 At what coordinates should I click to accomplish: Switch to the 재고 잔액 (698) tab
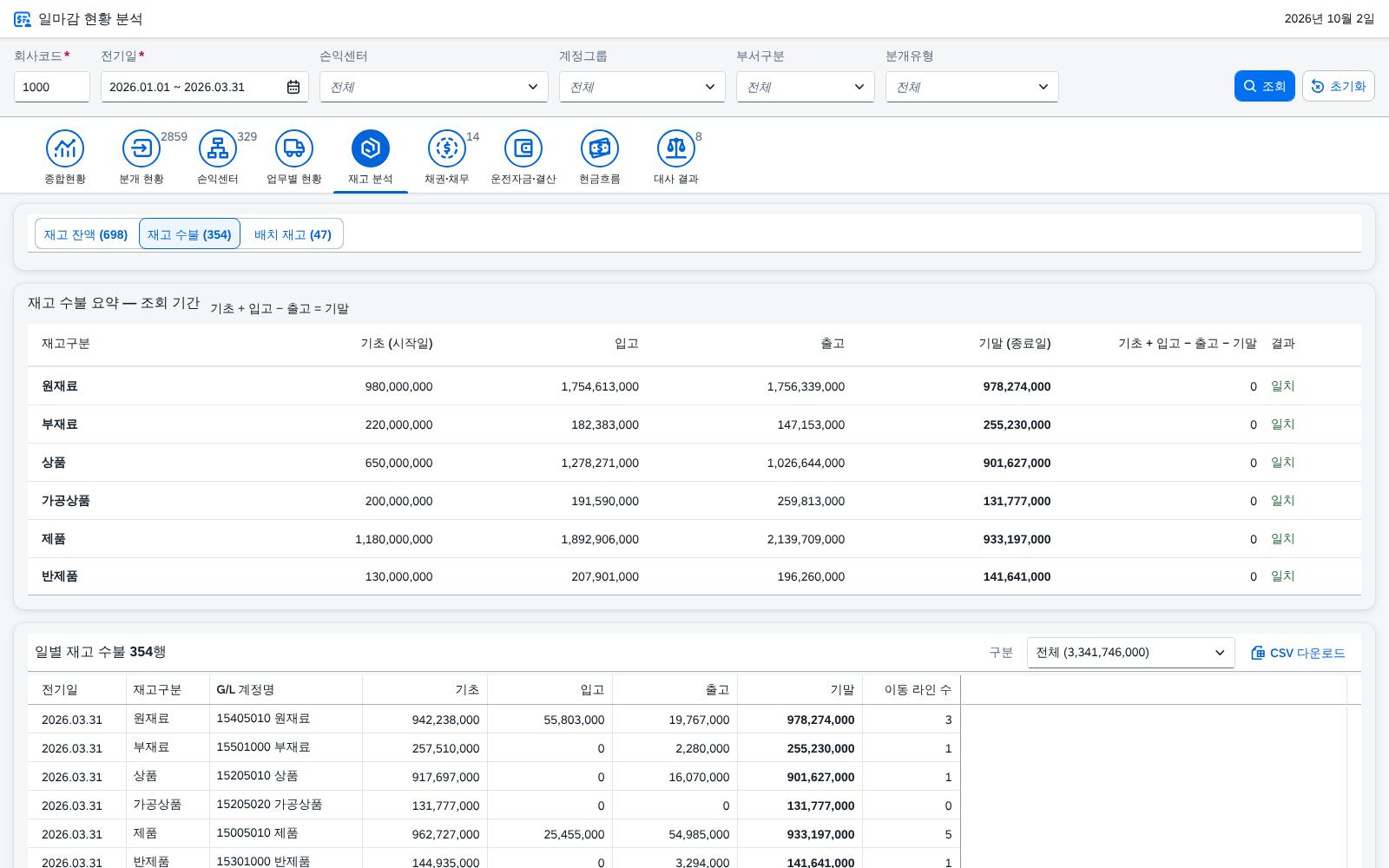click(x=86, y=234)
